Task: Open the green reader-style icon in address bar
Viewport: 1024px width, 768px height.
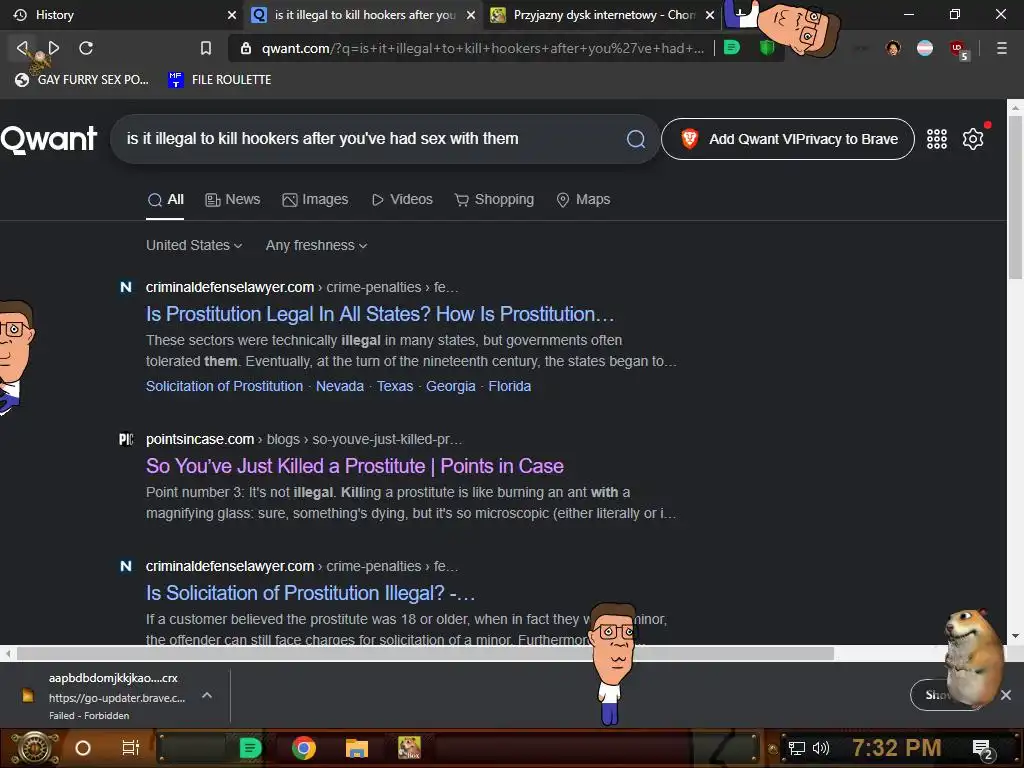Action: pos(732,48)
